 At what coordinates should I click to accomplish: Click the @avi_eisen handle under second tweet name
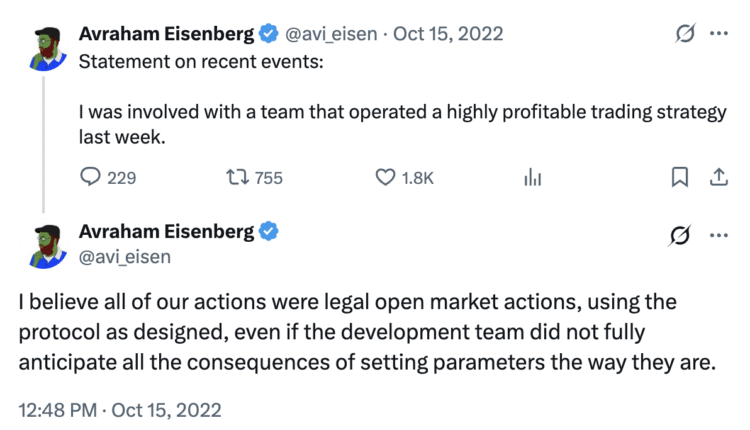pyautogui.click(x=125, y=257)
